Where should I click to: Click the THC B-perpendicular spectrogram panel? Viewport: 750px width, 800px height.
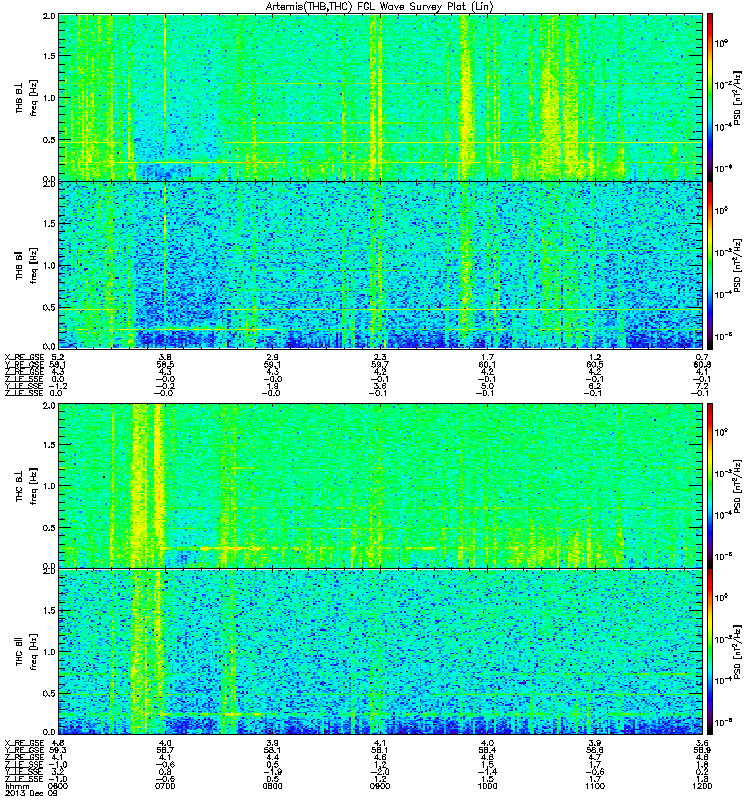tap(380, 486)
